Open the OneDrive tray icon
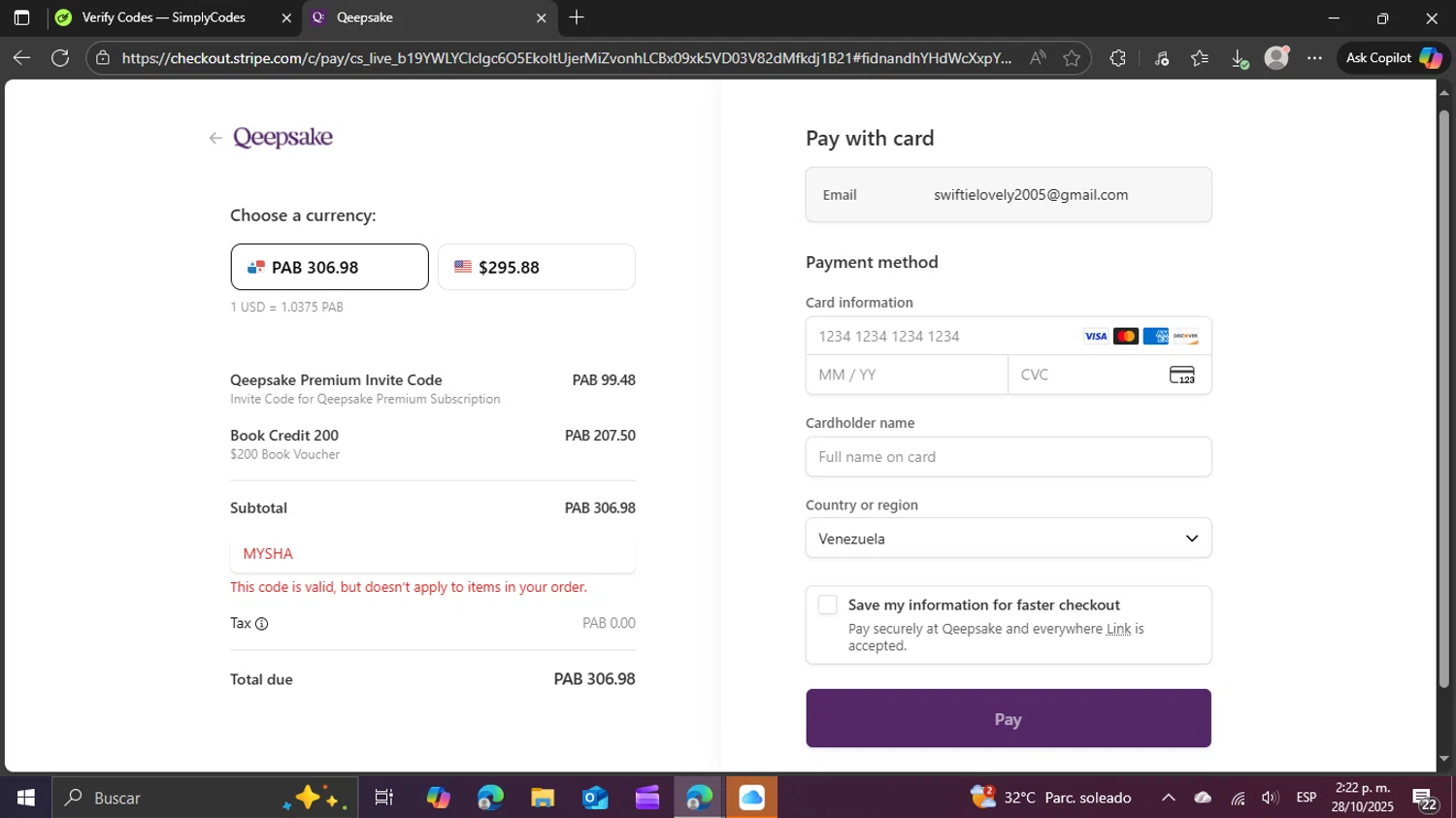This screenshot has height=818, width=1456. pos(1203,798)
